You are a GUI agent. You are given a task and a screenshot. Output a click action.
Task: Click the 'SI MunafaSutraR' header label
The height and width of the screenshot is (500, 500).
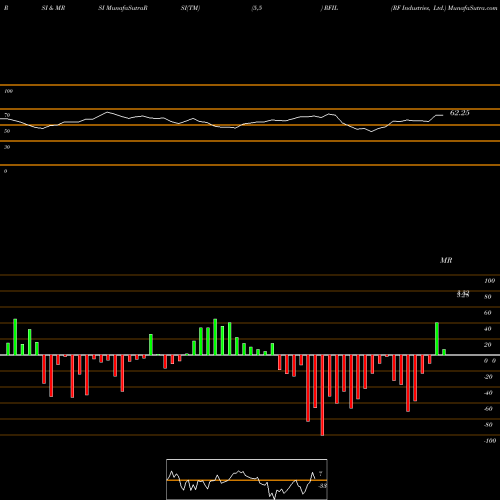[x=123, y=8]
